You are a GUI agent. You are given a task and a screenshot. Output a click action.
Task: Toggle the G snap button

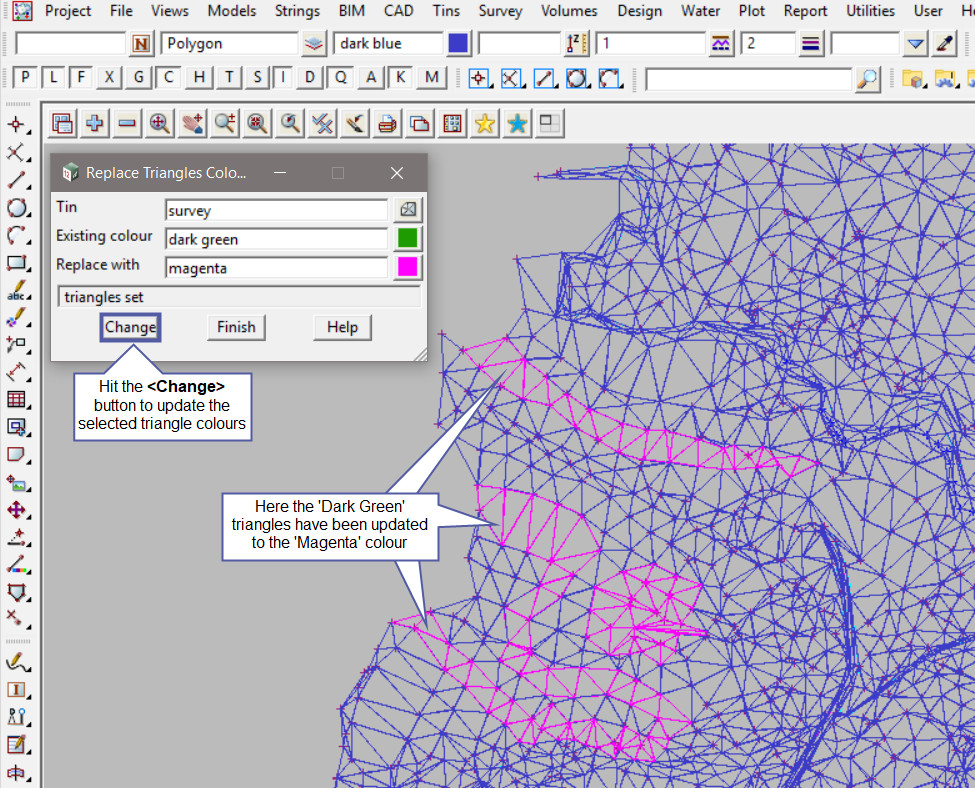[139, 78]
